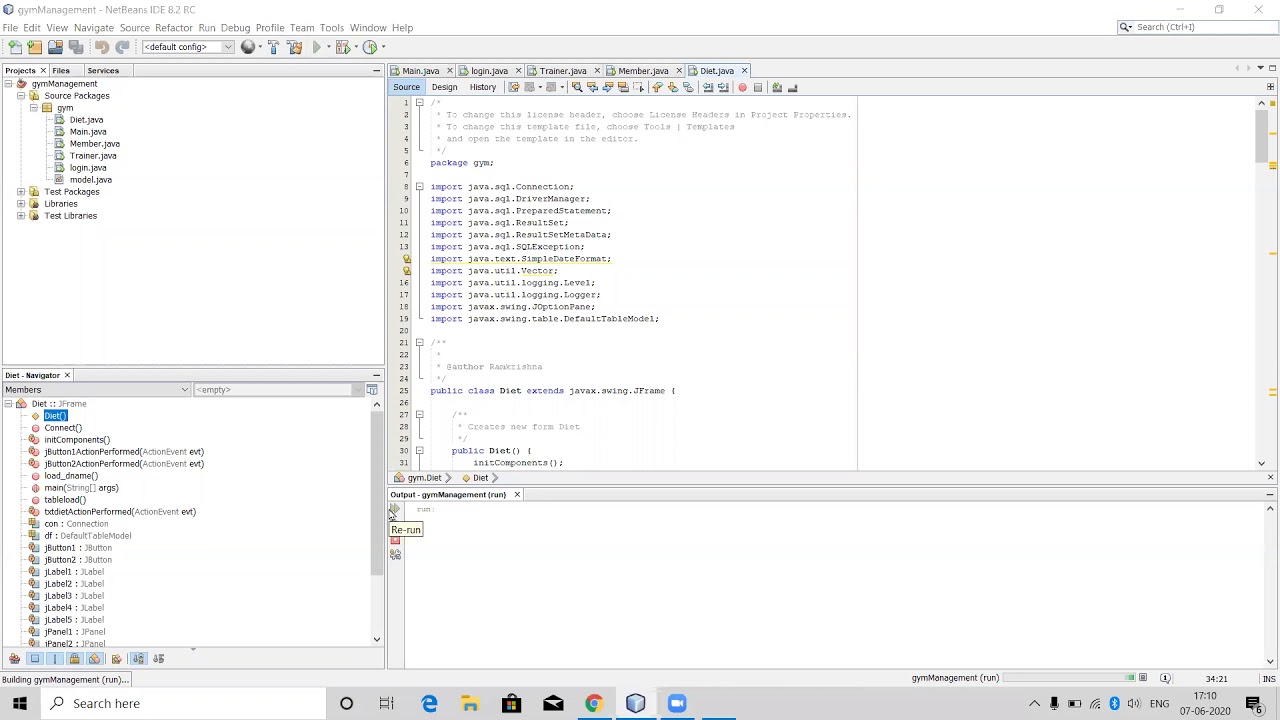Viewport: 1280px width, 720px height.
Task: Click the NetBeans cube icon in taskbar
Action: 635,703
